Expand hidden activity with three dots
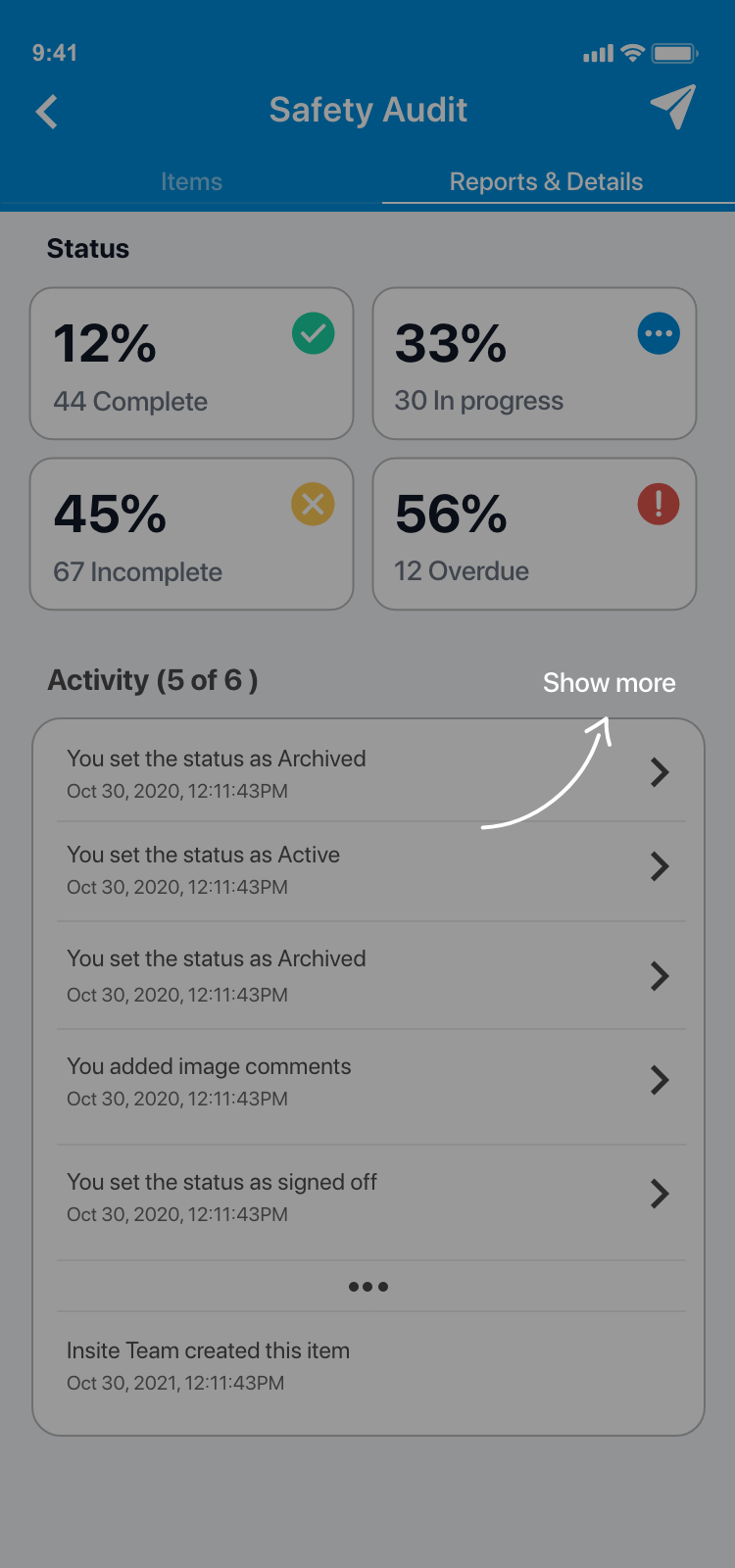Screen dimensions: 735x1568 [368, 1287]
